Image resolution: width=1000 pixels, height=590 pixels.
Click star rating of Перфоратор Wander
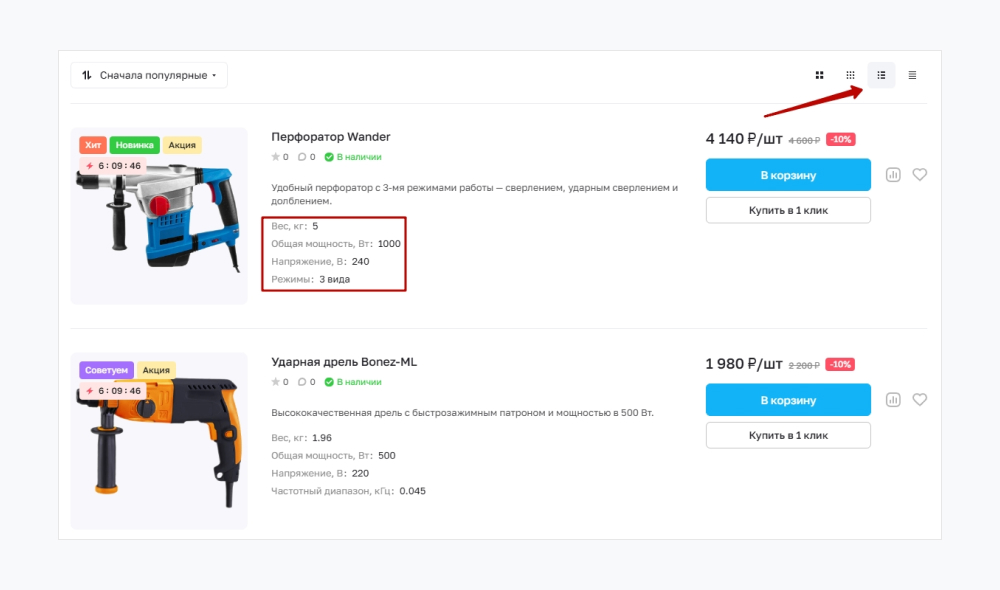(x=276, y=157)
